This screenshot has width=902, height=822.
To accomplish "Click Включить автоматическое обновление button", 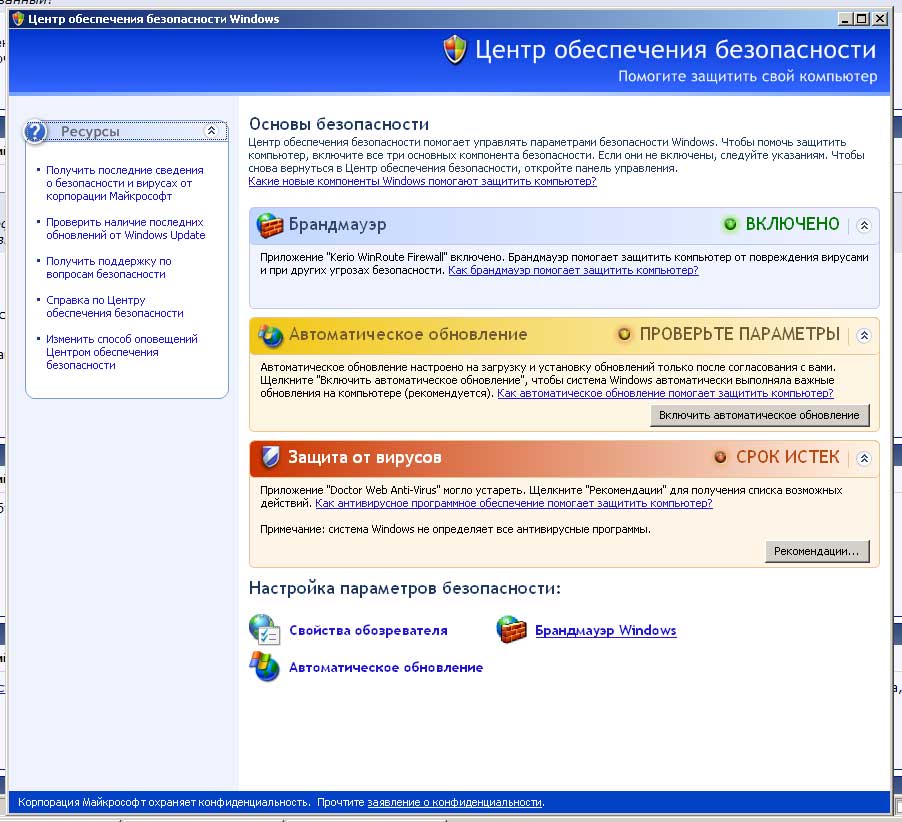I will 759,415.
